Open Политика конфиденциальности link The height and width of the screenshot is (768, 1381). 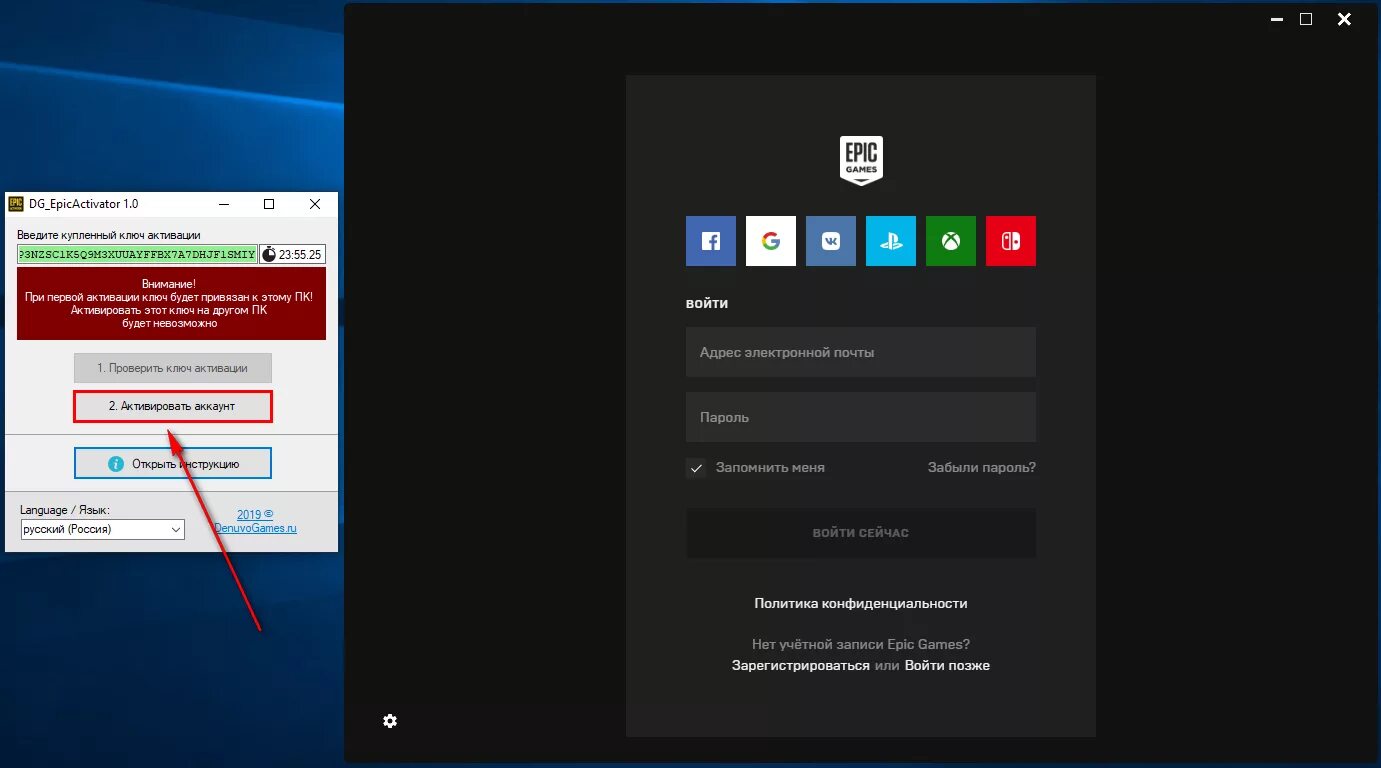[861, 603]
